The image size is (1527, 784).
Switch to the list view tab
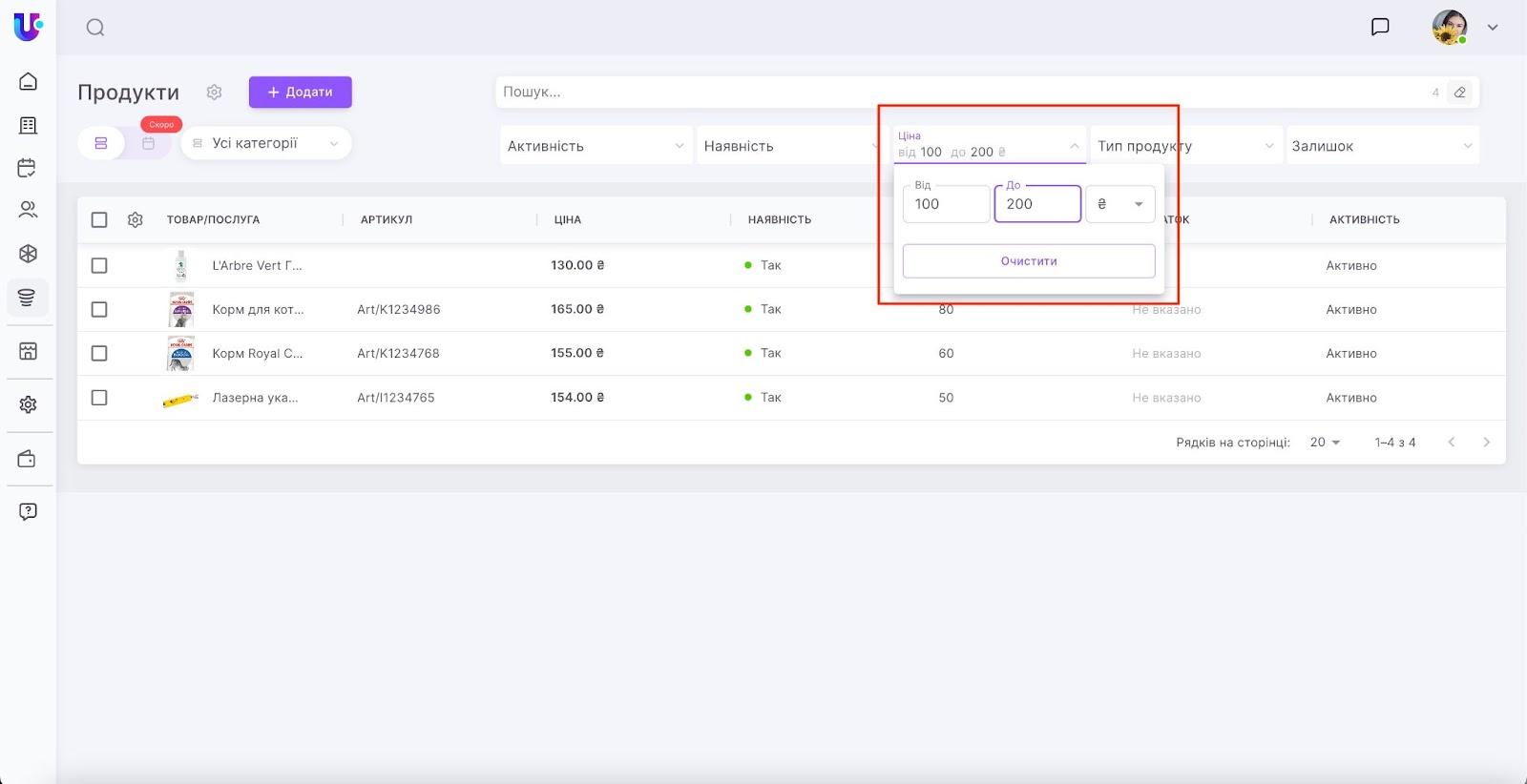[x=101, y=143]
